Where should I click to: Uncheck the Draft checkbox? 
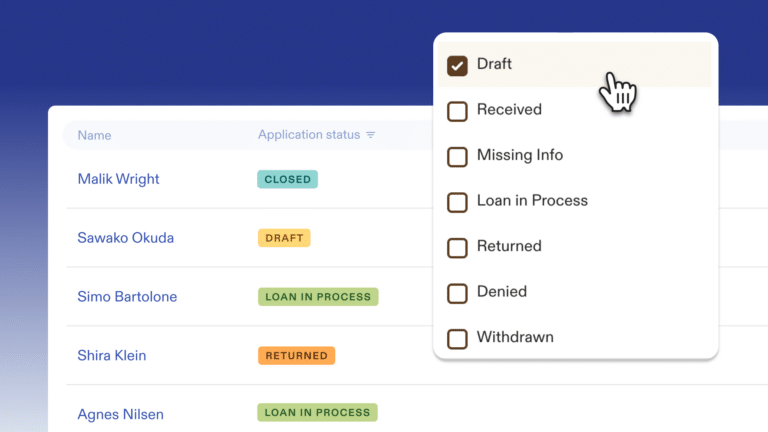coord(457,66)
